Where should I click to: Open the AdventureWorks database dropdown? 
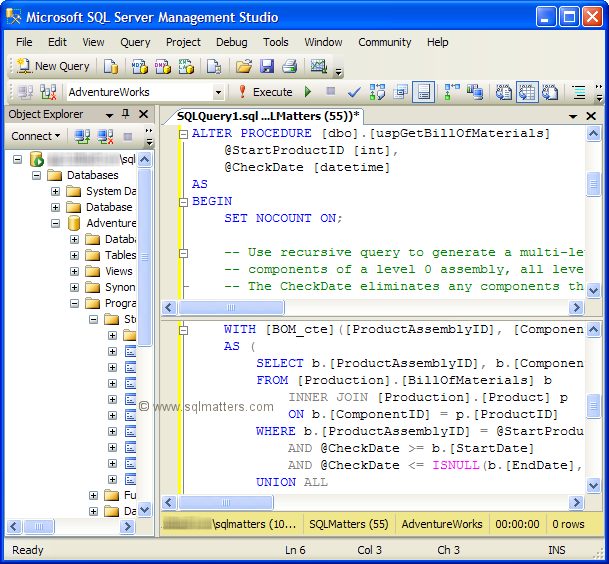(x=218, y=92)
